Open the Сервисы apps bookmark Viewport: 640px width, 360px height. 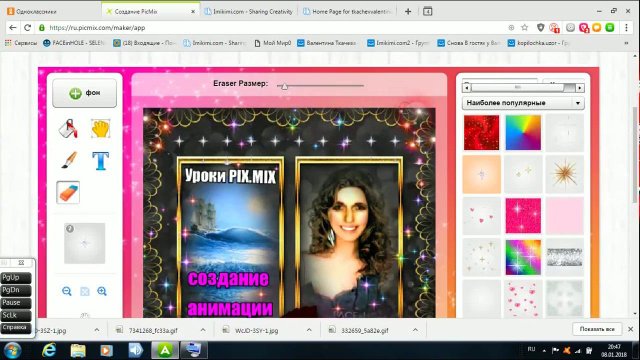click(x=21, y=42)
